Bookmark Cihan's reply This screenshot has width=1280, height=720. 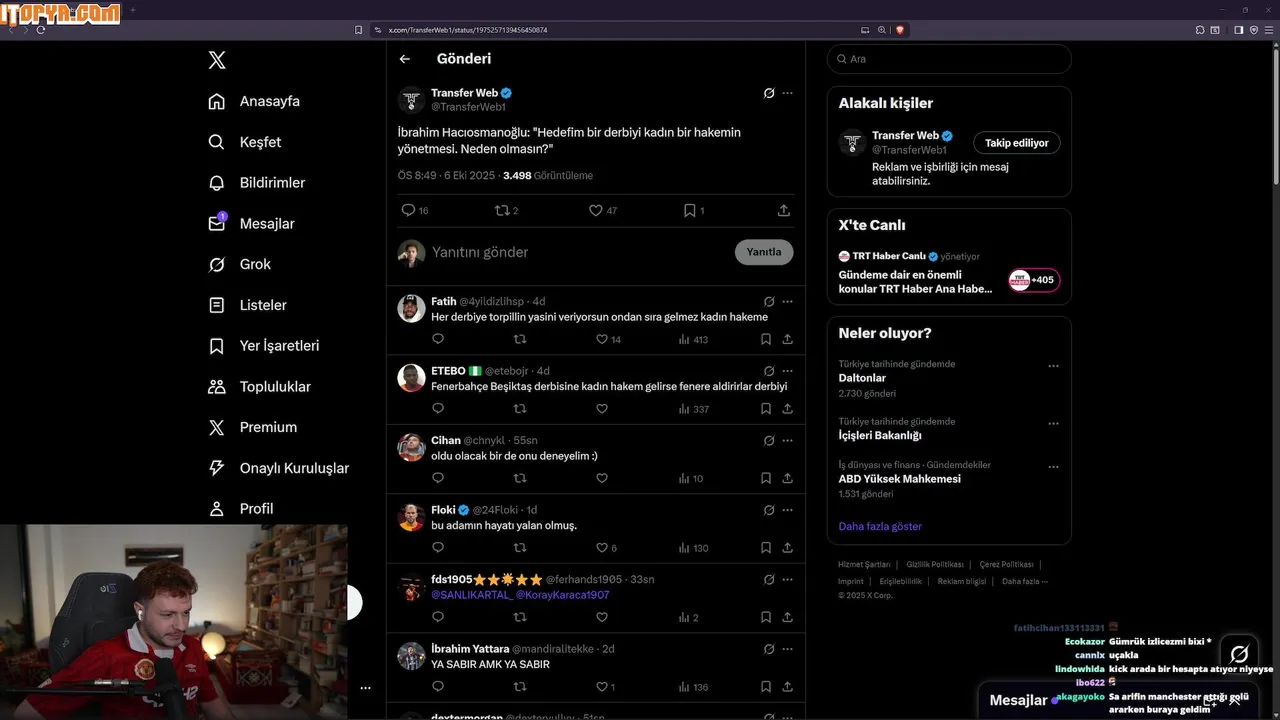pyautogui.click(x=766, y=478)
